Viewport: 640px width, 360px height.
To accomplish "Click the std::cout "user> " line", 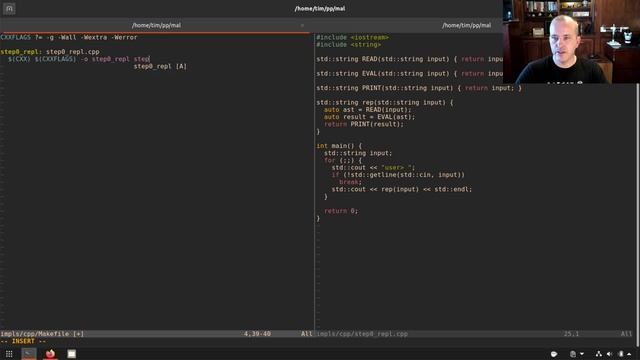I will click(373, 168).
